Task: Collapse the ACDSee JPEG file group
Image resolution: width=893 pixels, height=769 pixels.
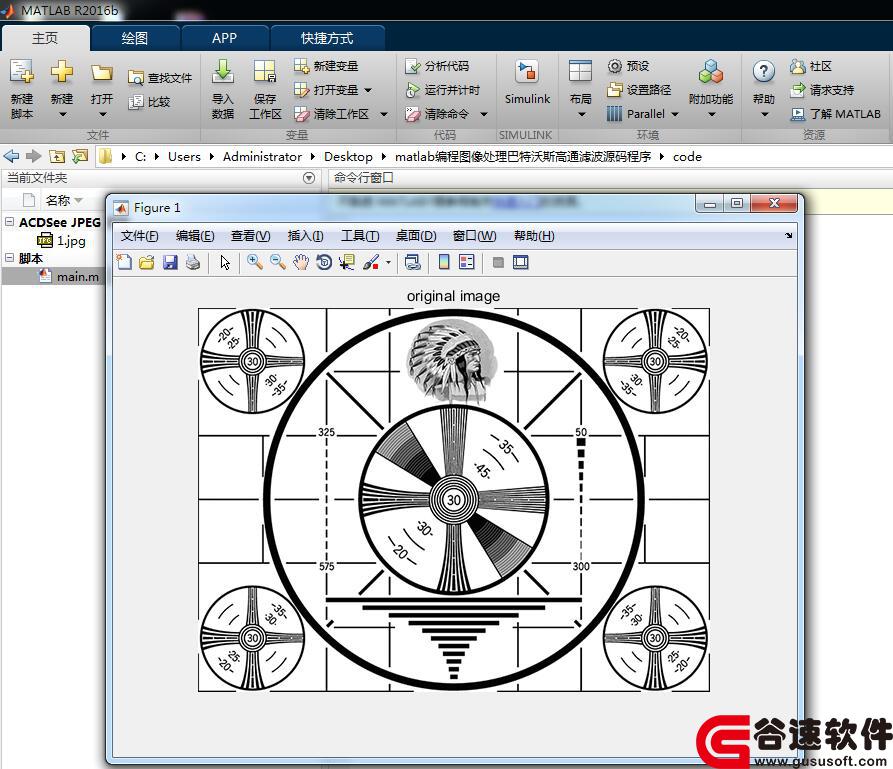Action: click(x=10, y=222)
